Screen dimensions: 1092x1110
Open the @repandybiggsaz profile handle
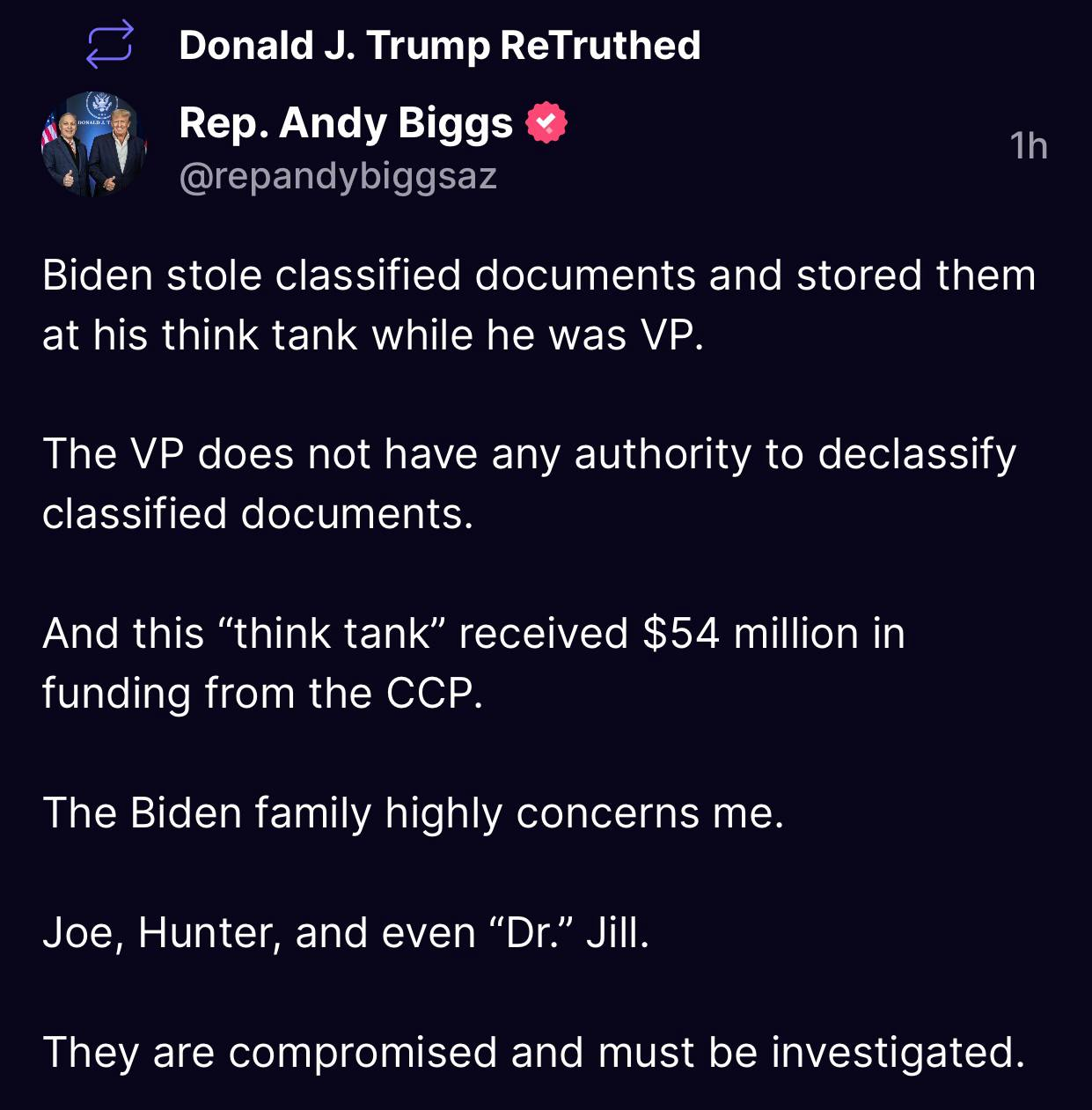(338, 176)
